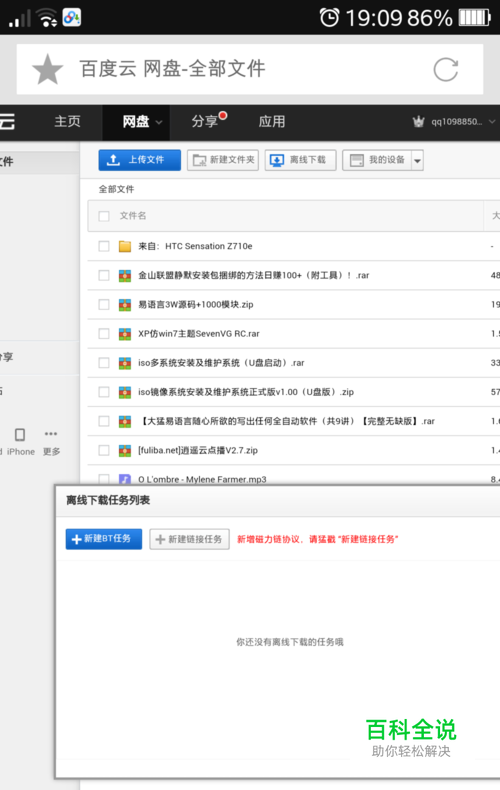500x790 pixels.
Task: Sort by the 文件名 column header
Action: [133, 216]
